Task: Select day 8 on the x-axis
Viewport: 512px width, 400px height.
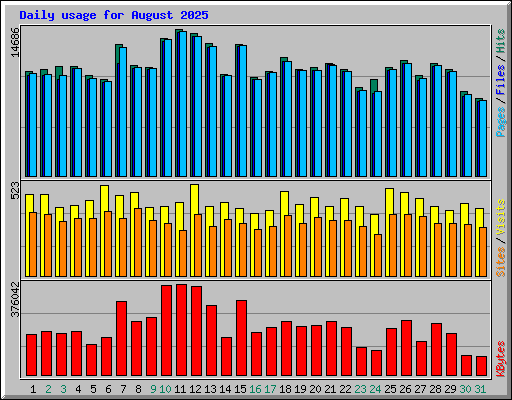Action: click(x=138, y=389)
